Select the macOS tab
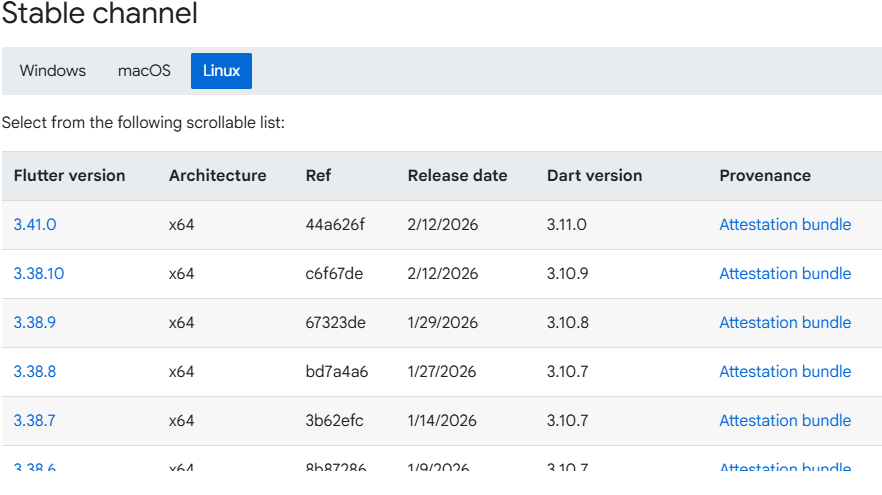The height and width of the screenshot is (495, 882). (144, 71)
